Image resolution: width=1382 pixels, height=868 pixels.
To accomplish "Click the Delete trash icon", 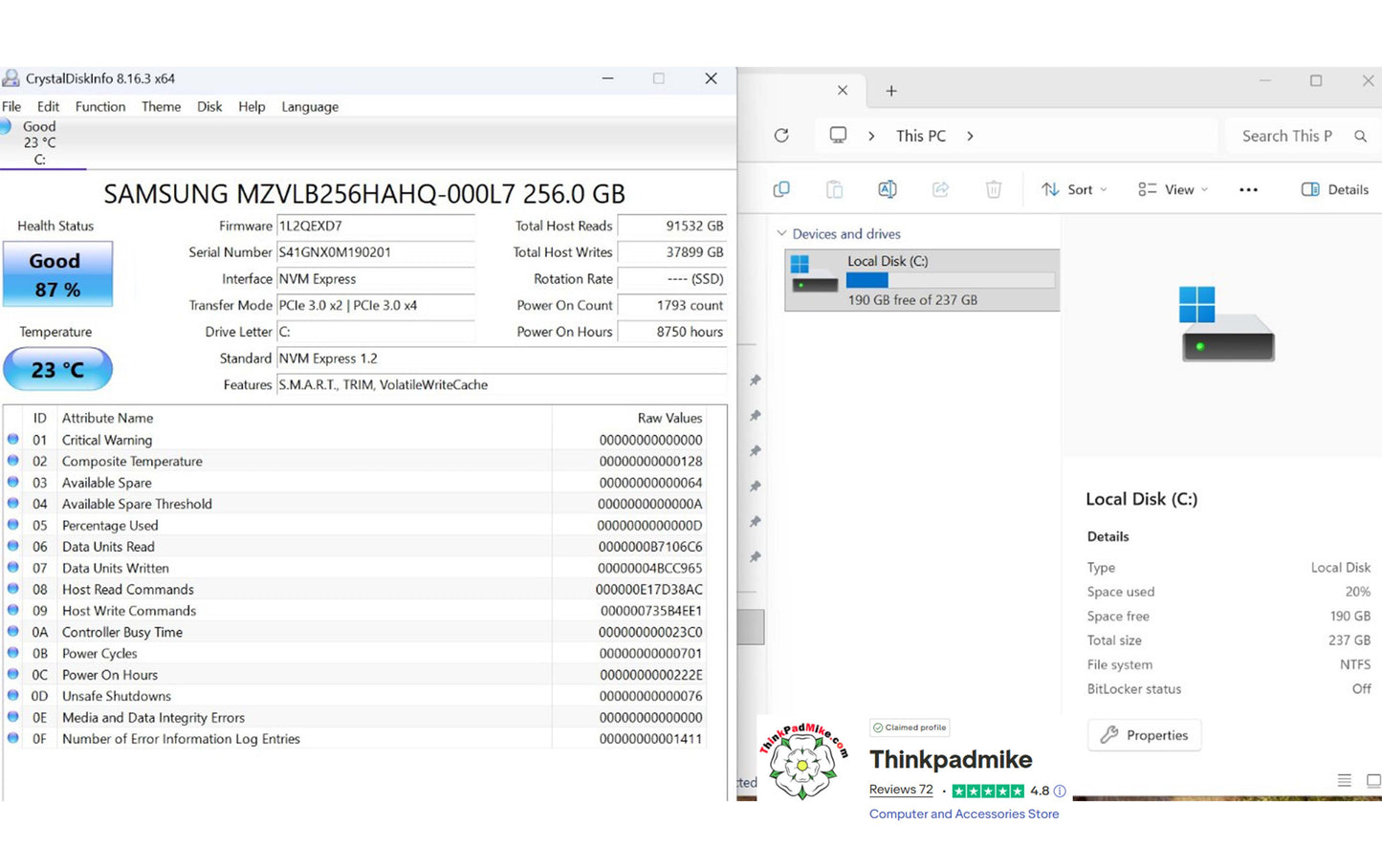I will click(x=993, y=189).
